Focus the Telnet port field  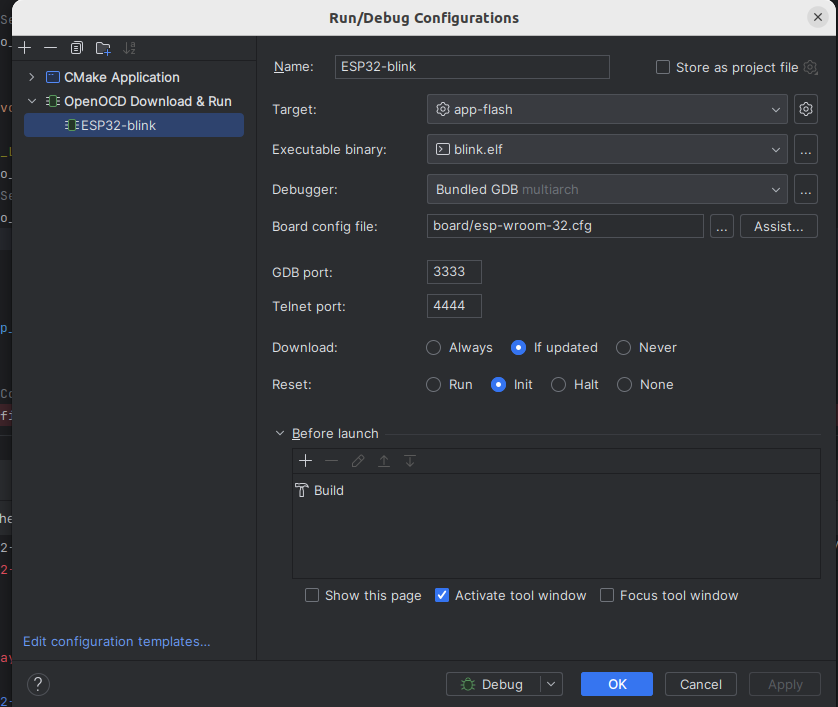tap(454, 306)
